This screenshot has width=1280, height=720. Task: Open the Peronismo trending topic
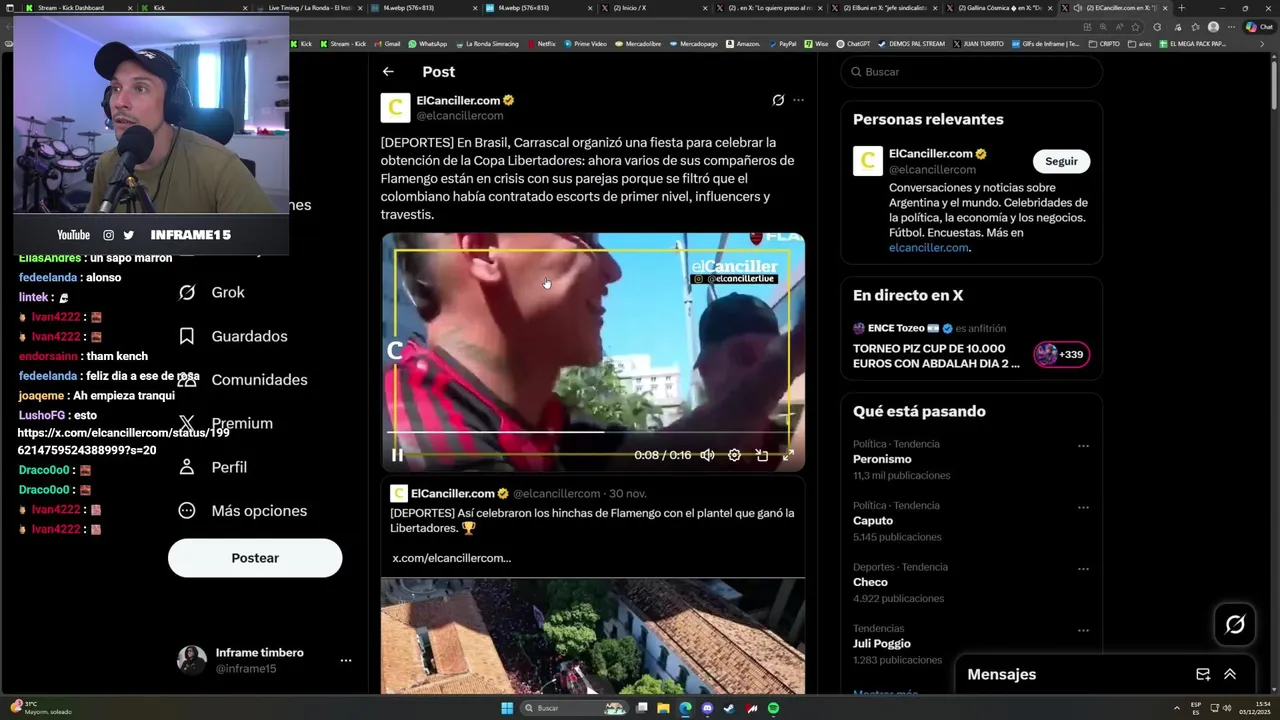coord(882,459)
